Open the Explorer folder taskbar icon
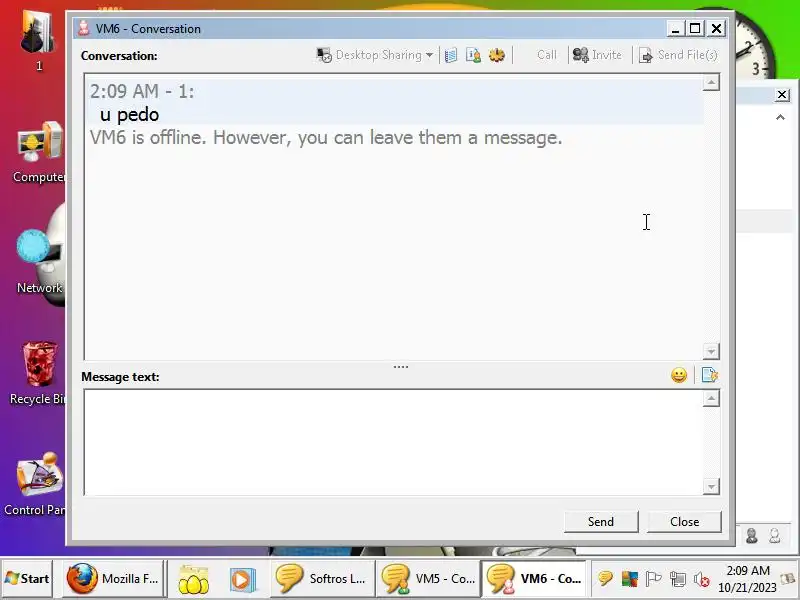Screen dimensions: 800x600 click(x=193, y=580)
